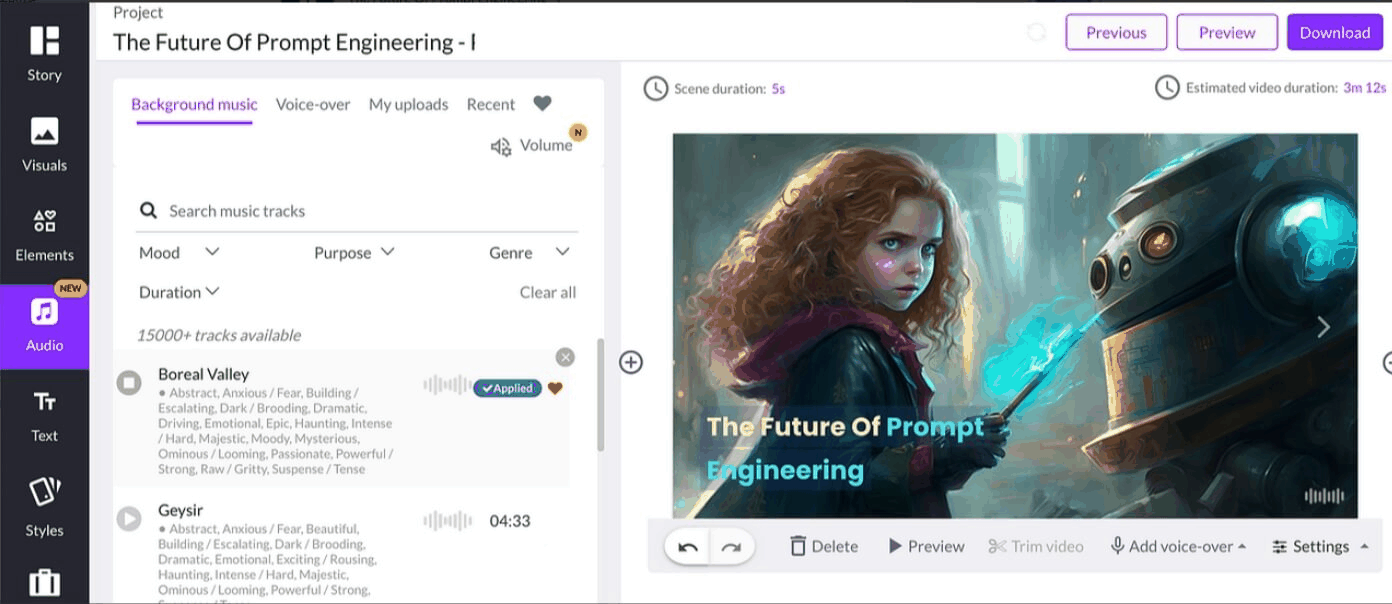Switch to the Voice-over tab

coord(313,104)
